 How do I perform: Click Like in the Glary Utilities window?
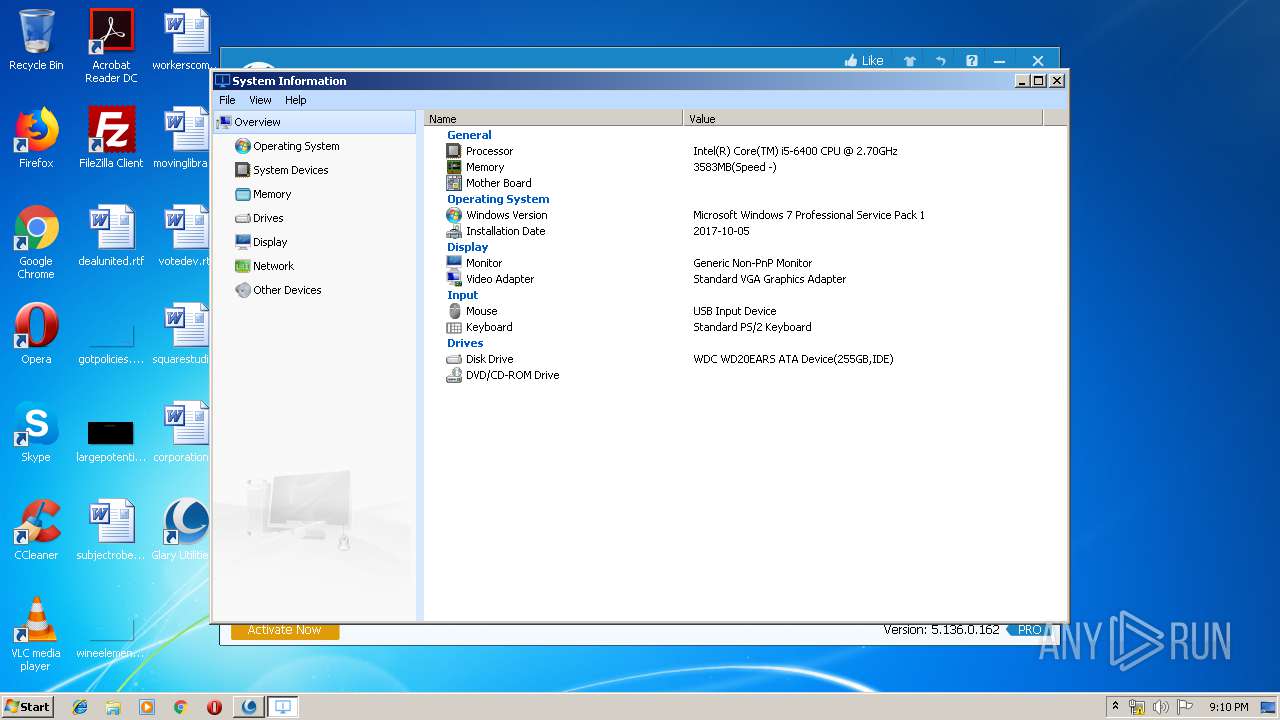tap(864, 61)
